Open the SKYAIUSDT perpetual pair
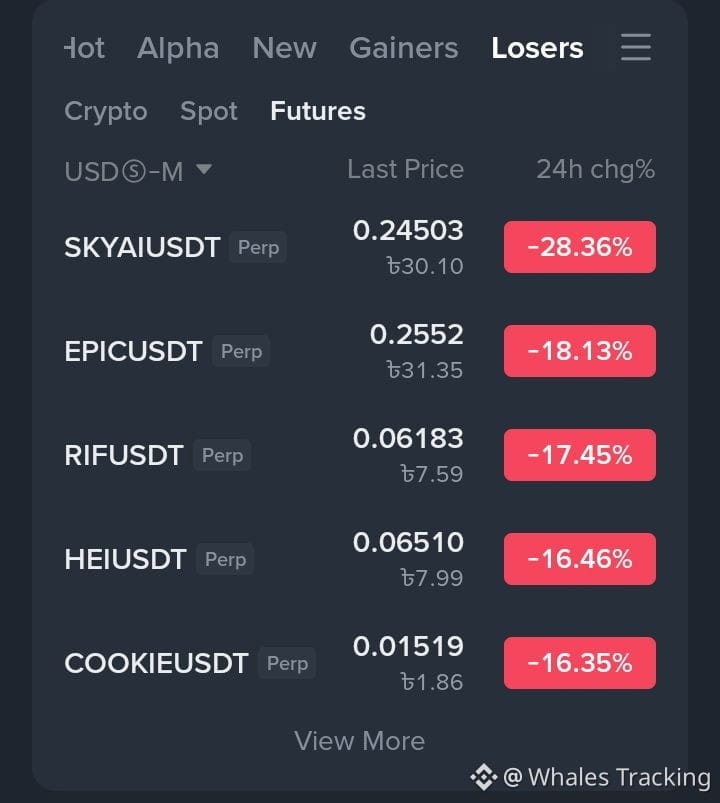The height and width of the screenshot is (803, 720). pyautogui.click(x=360, y=247)
